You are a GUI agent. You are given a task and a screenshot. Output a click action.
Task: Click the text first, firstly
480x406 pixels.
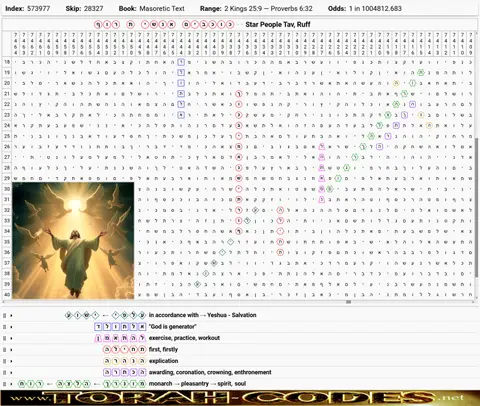(x=163, y=350)
